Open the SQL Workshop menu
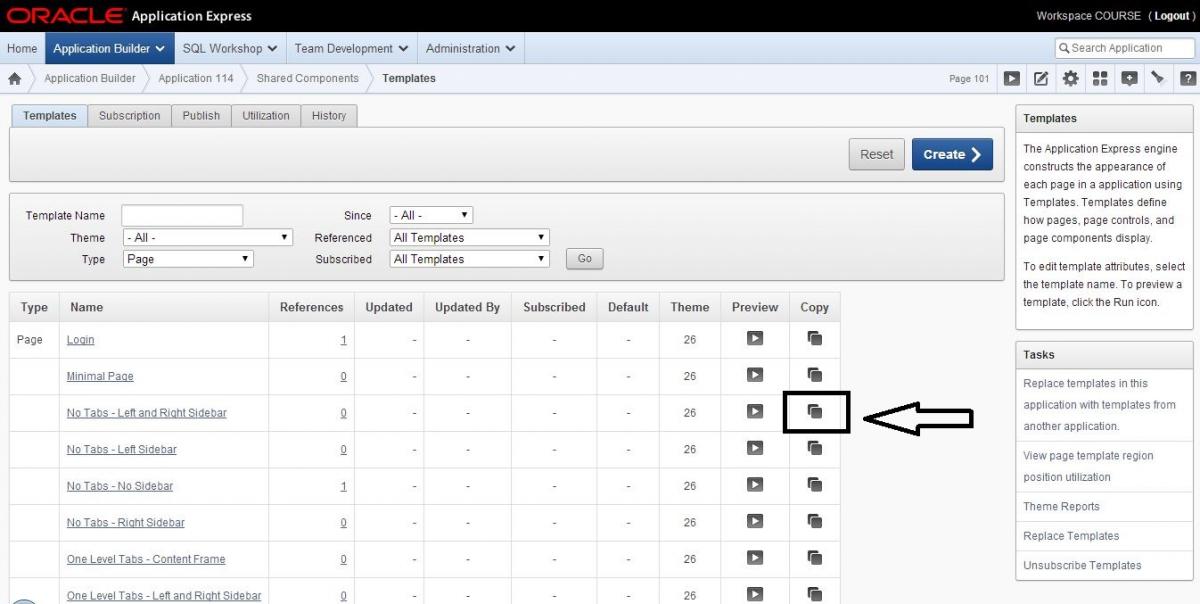The height and width of the screenshot is (604, 1200). pos(230,48)
